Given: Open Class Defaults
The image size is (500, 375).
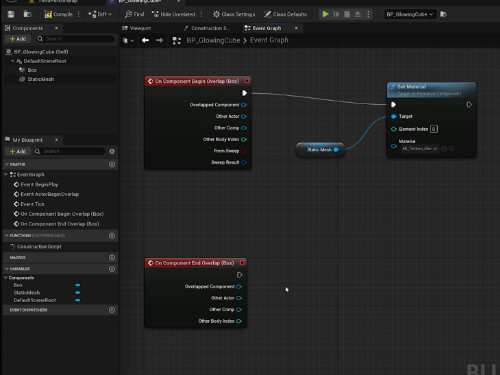Looking at the screenshot, I should point(285,14).
